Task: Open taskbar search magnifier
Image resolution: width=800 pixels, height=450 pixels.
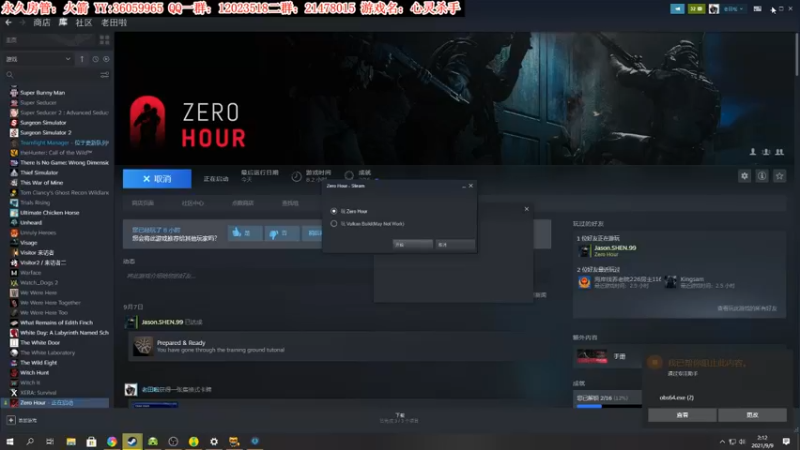Action: click(x=30, y=441)
